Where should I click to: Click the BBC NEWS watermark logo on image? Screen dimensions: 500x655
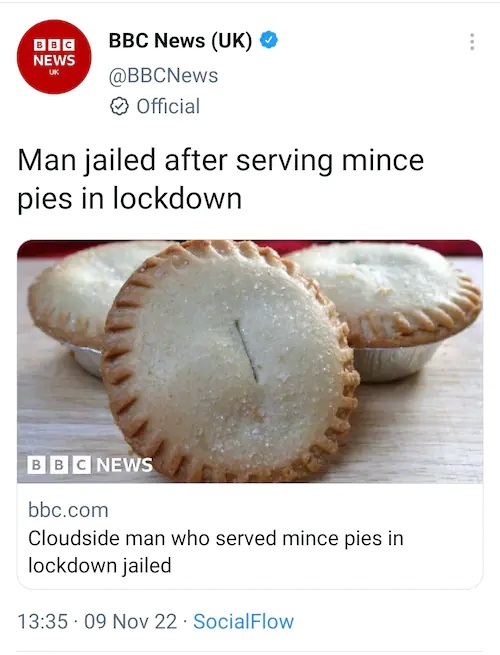(90, 465)
